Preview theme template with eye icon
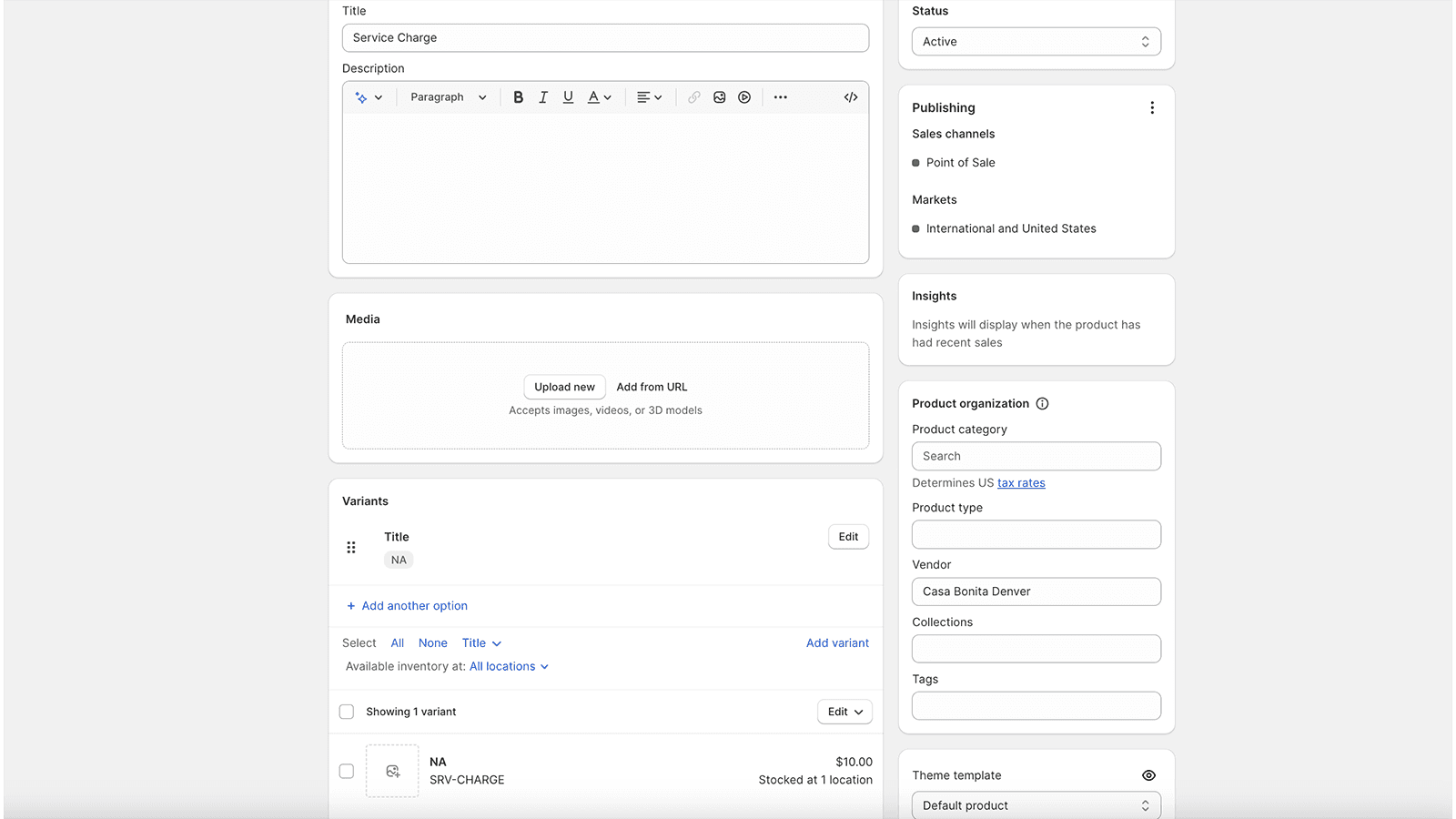Viewport: 1456px width, 819px height. pos(1148,775)
